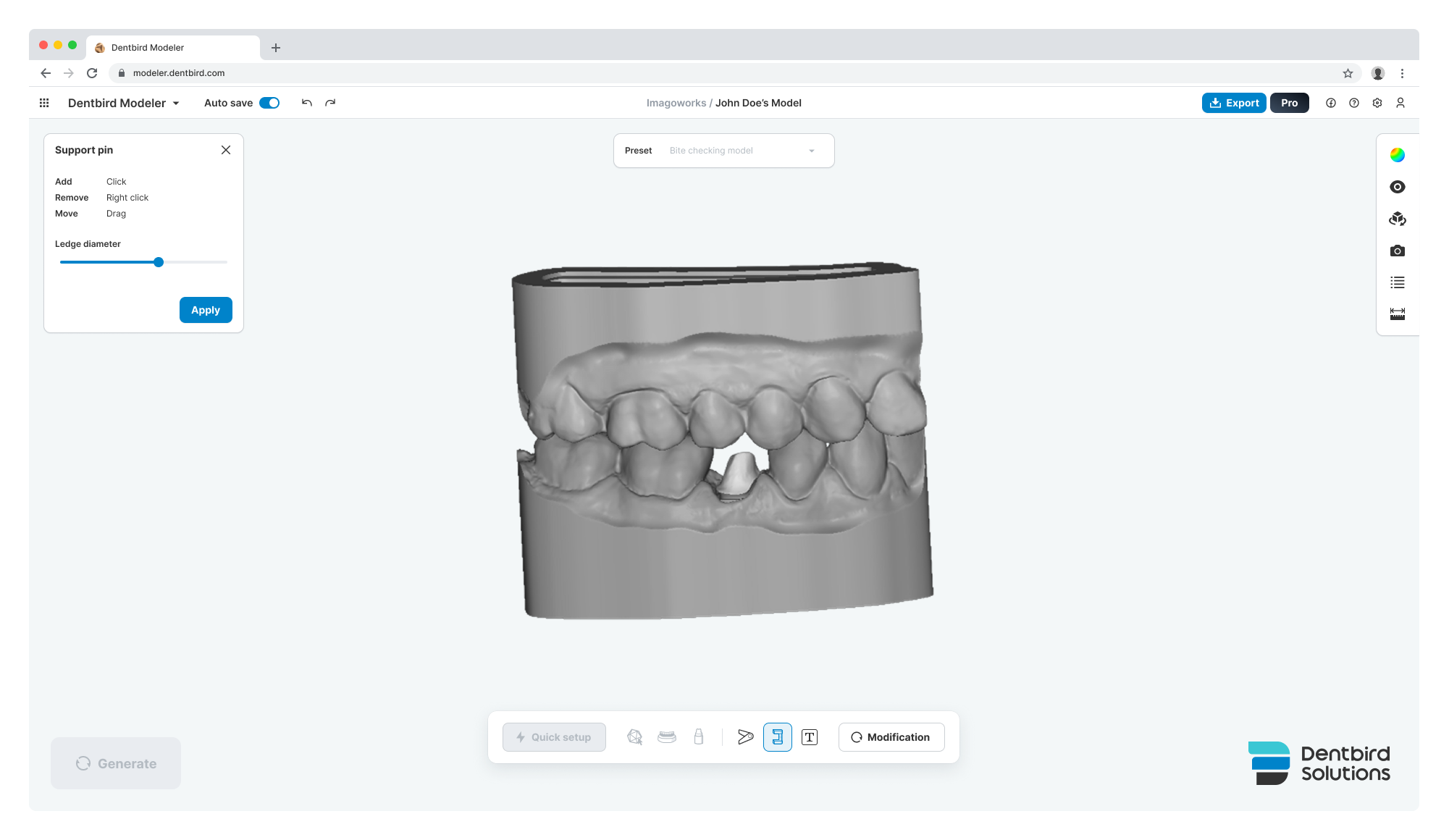Toggle the Auto save switch
Image resolution: width=1449 pixels, height=840 pixels.
pyautogui.click(x=269, y=103)
